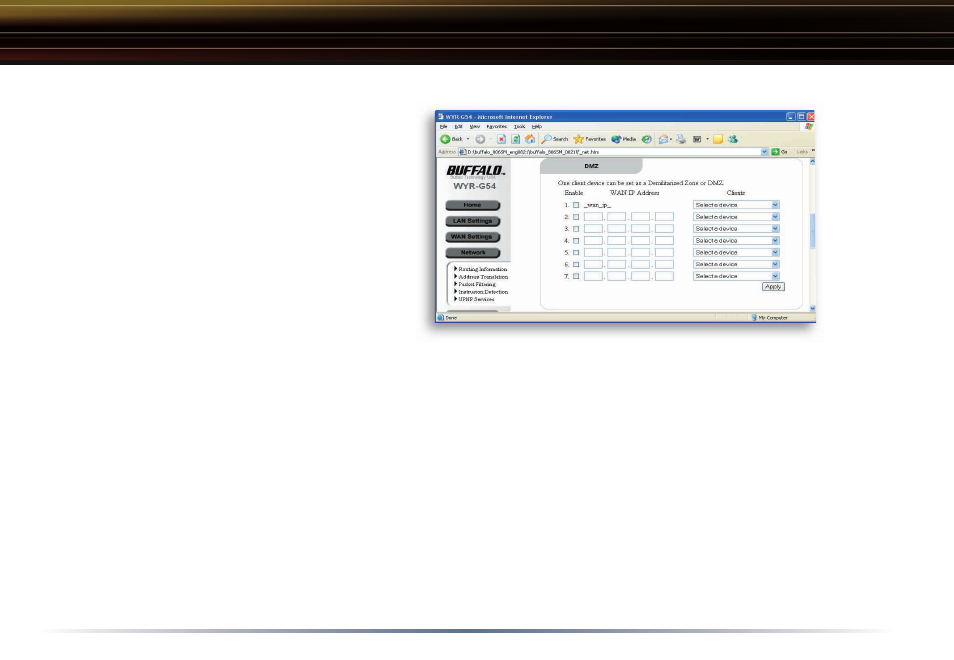This screenshot has width=954, height=660.
Task: Open the Address Translation link
Action: click(483, 277)
